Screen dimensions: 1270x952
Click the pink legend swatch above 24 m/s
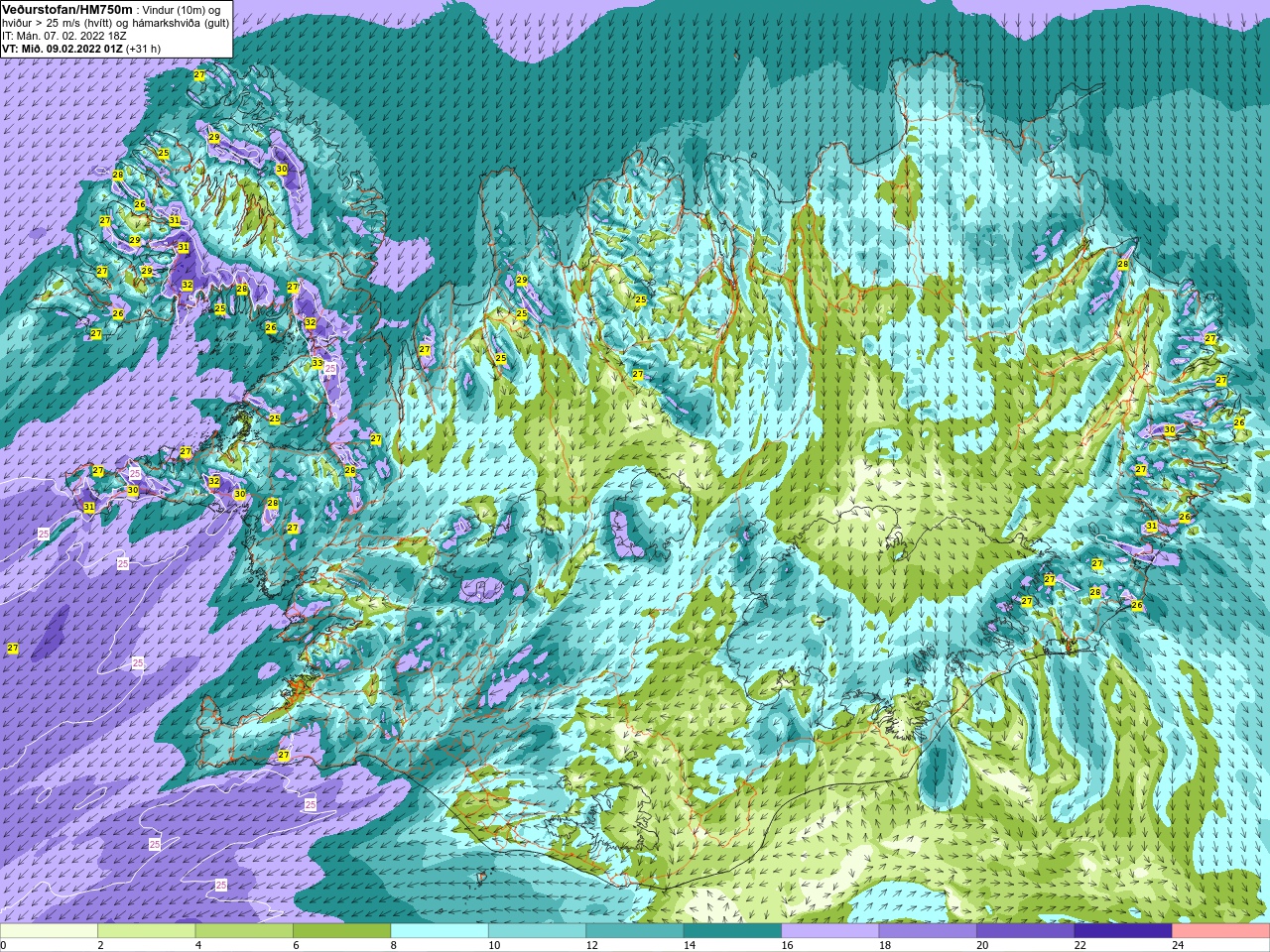(x=1220, y=931)
